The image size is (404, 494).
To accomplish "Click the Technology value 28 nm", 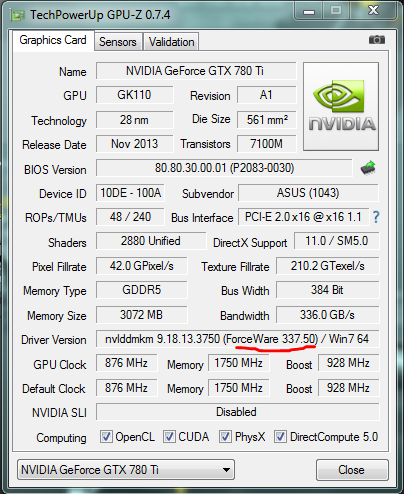I will [135, 120].
